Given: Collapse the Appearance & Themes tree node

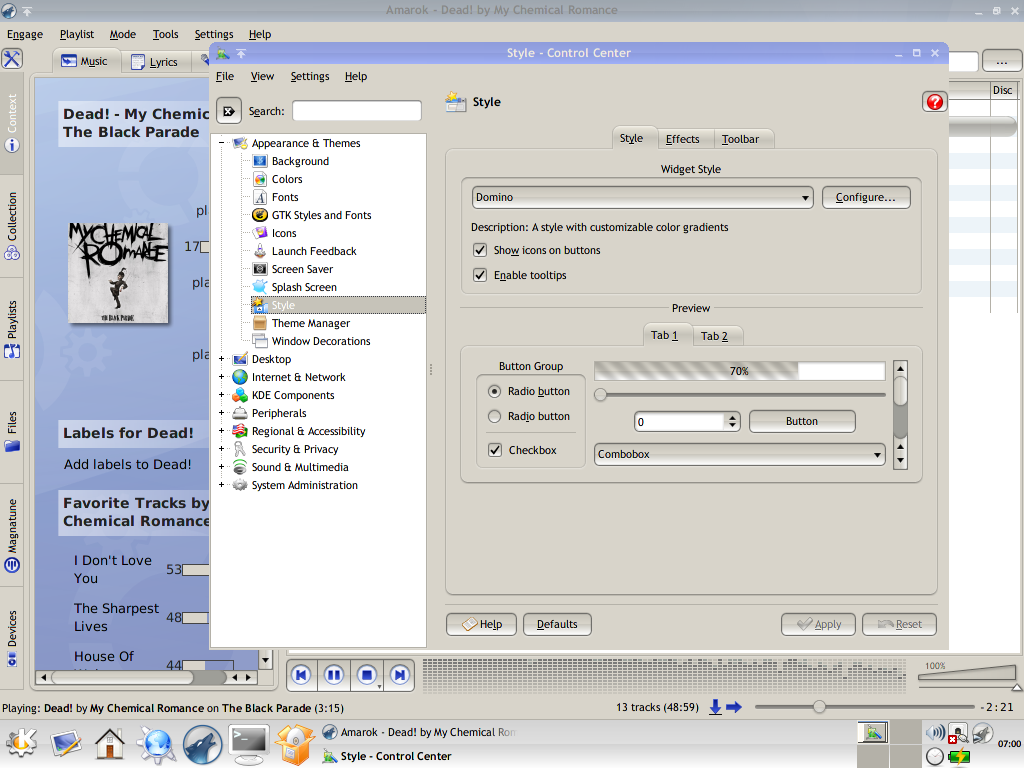Looking at the screenshot, I should (x=221, y=143).
